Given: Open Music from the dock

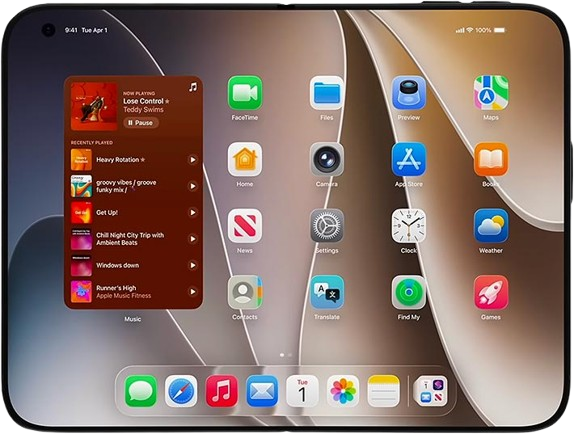Looking at the screenshot, I should coord(221,391).
